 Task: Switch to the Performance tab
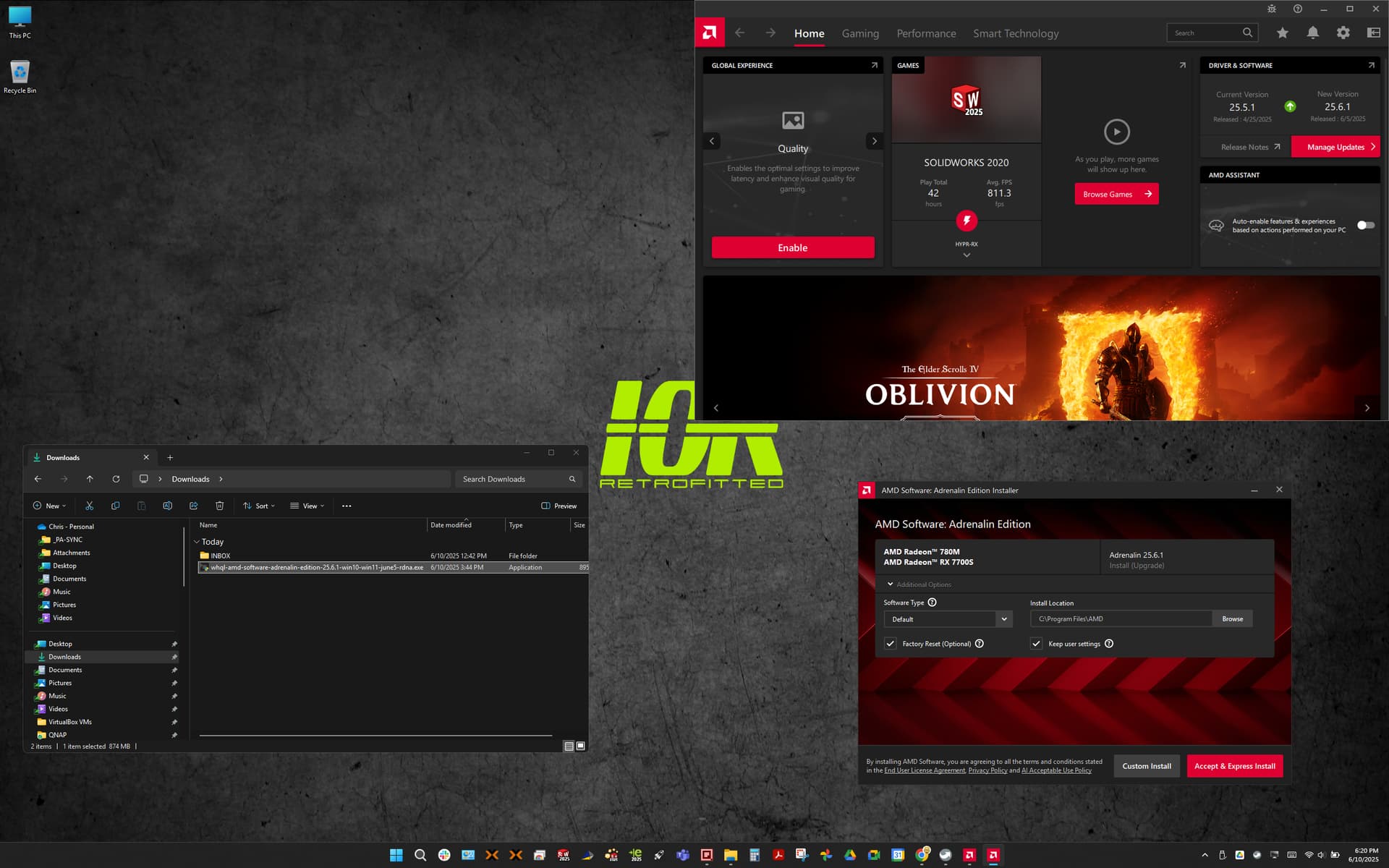926,33
